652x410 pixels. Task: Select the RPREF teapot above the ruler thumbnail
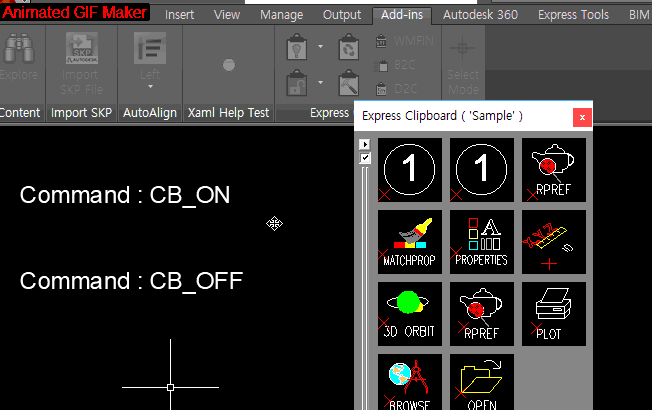[x=554, y=170]
